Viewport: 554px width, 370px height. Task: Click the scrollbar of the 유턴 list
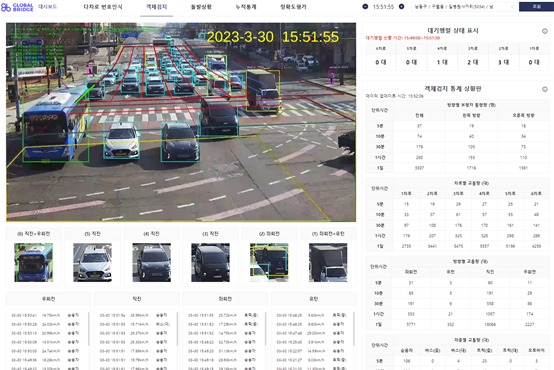[x=354, y=329]
